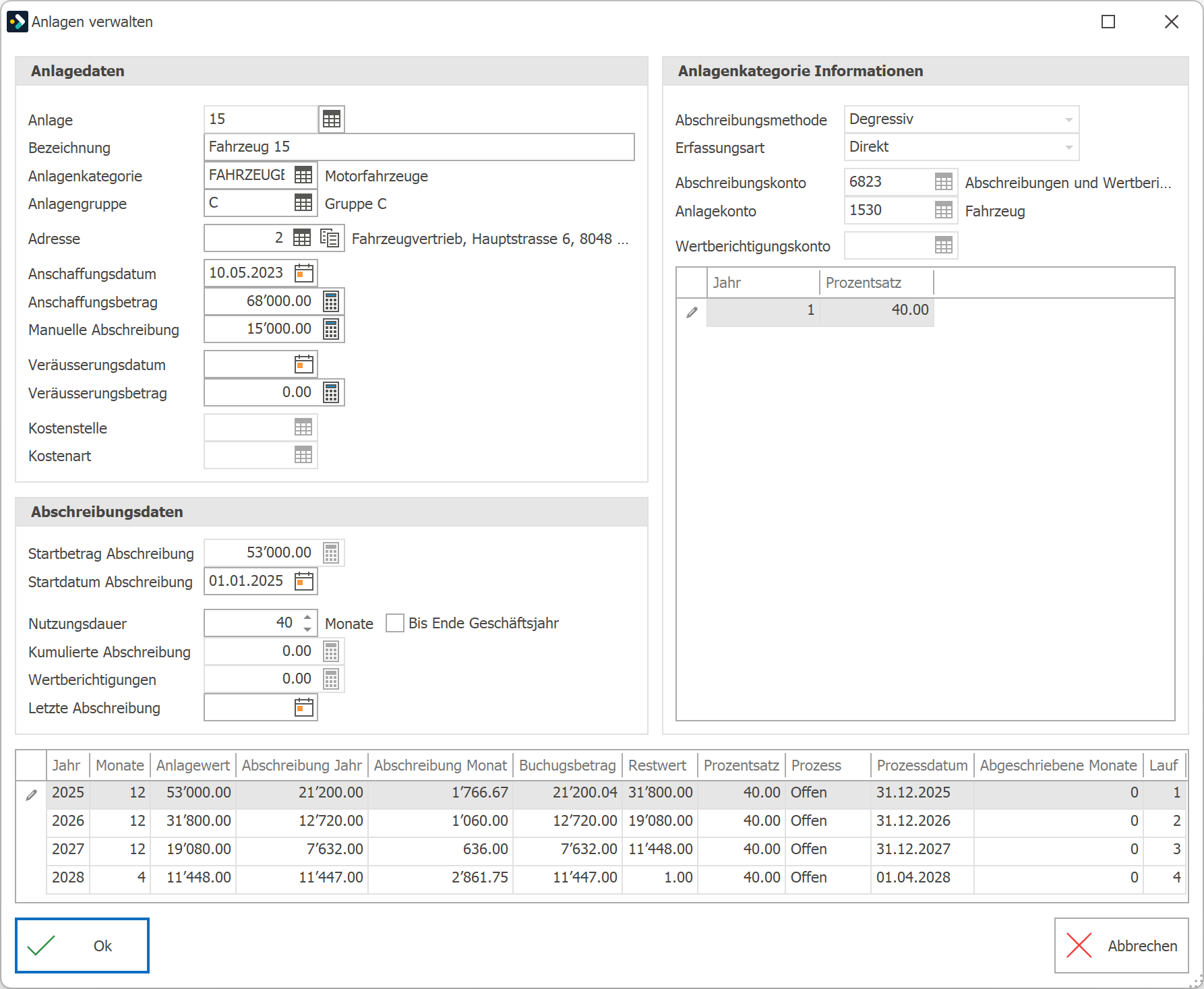Click into Bezeichnung field Fahrzeug 15
Screen dimensions: 1204x989
pos(419,147)
